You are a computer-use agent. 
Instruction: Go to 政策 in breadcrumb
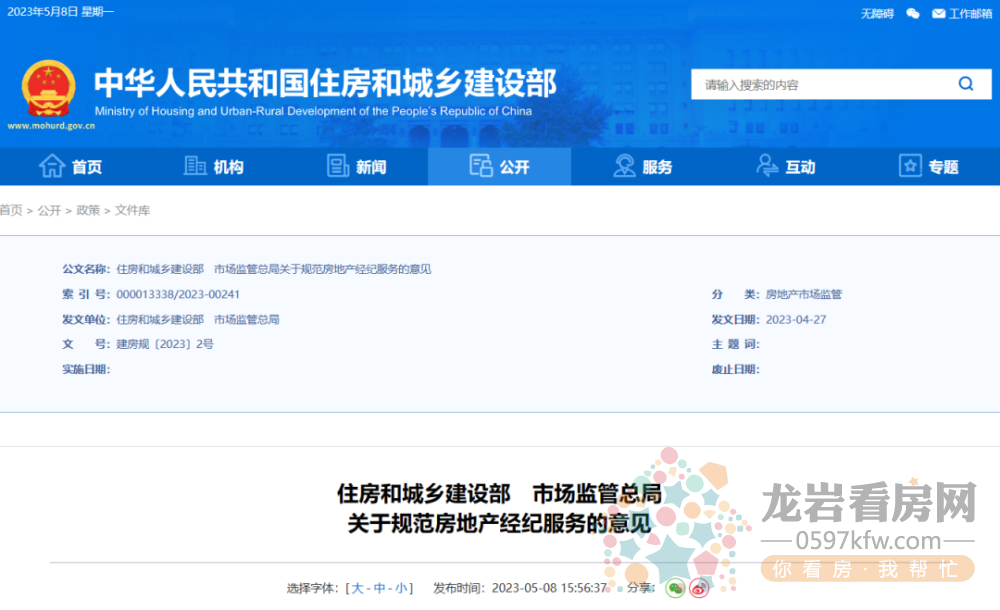pos(88,210)
